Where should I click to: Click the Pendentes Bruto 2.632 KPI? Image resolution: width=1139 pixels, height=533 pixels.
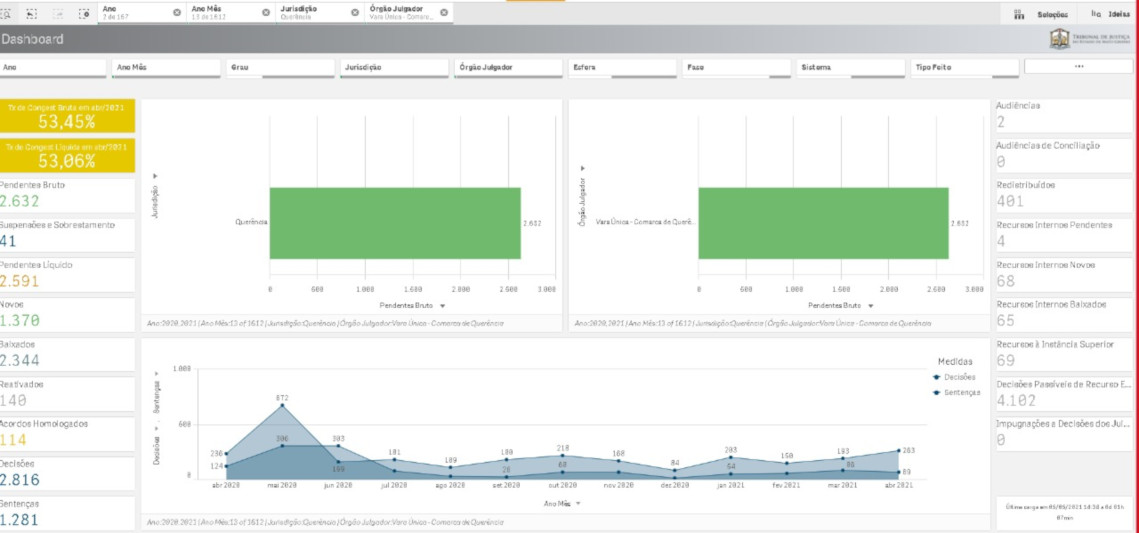pyautogui.click(x=68, y=195)
